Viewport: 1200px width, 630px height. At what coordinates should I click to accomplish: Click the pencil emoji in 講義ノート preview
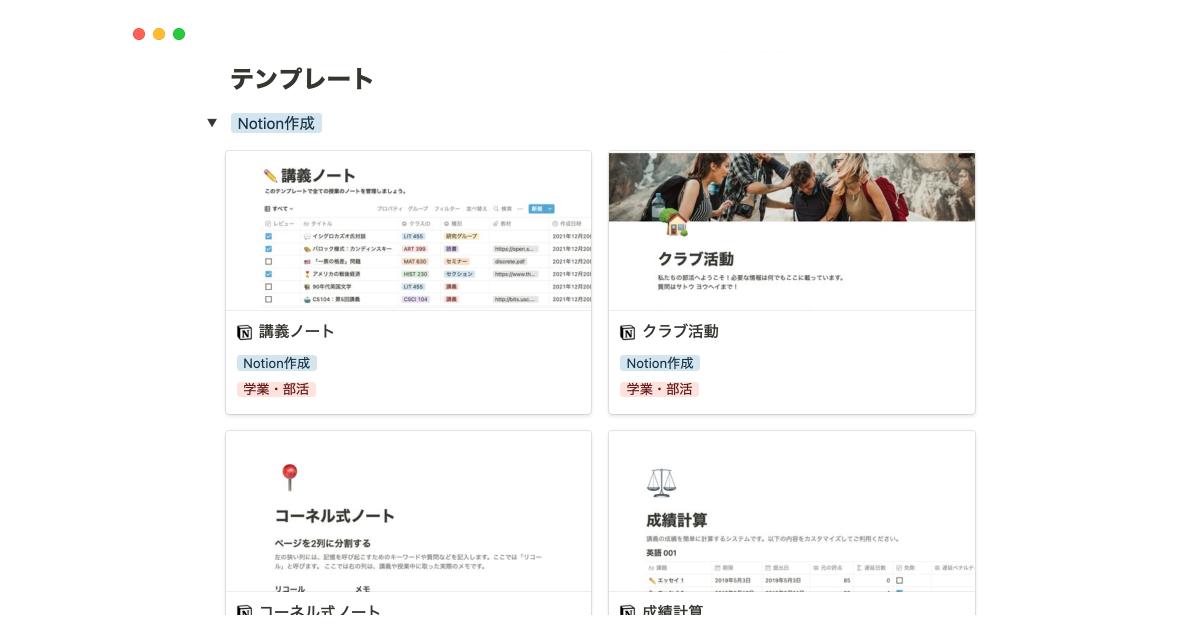270,176
